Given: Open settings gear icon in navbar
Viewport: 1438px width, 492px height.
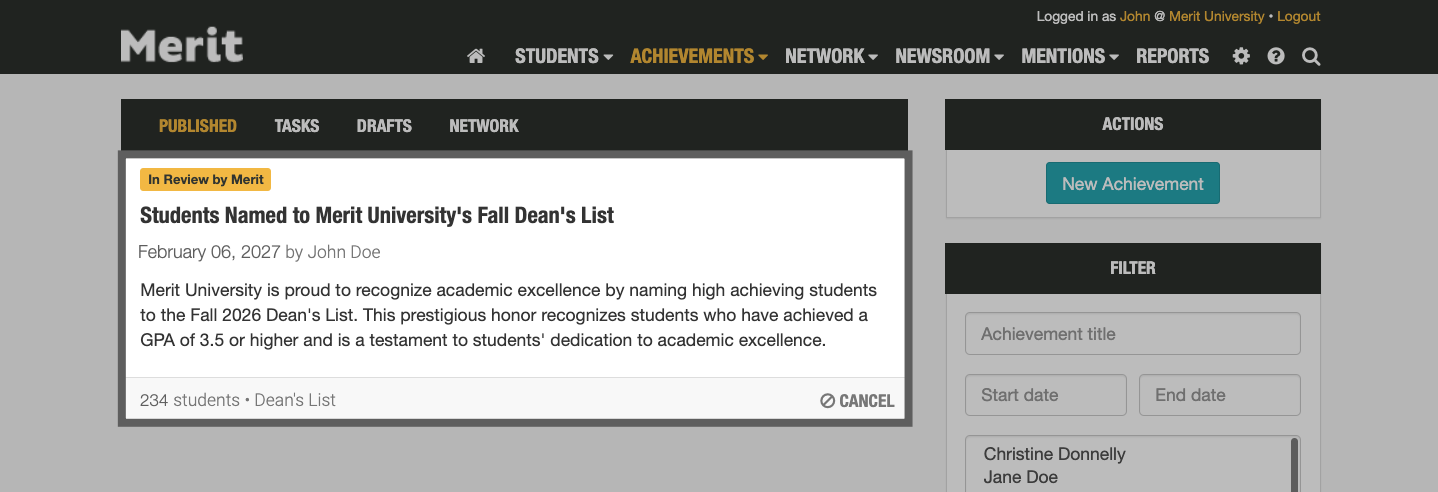Looking at the screenshot, I should pyautogui.click(x=1241, y=57).
